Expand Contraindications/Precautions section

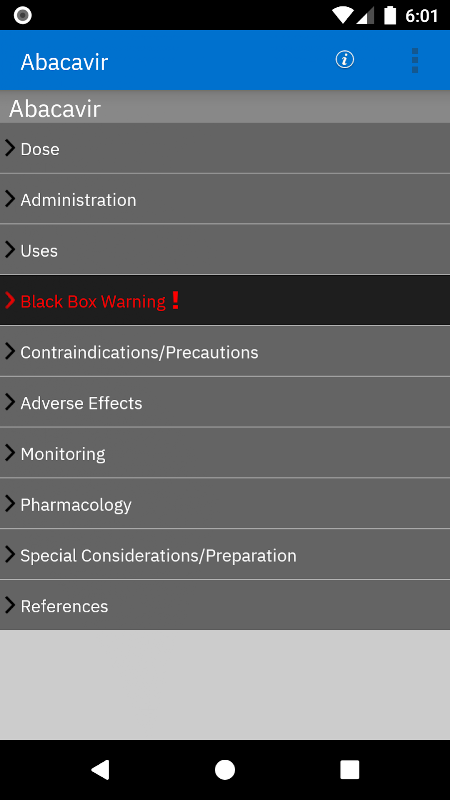[225, 352]
